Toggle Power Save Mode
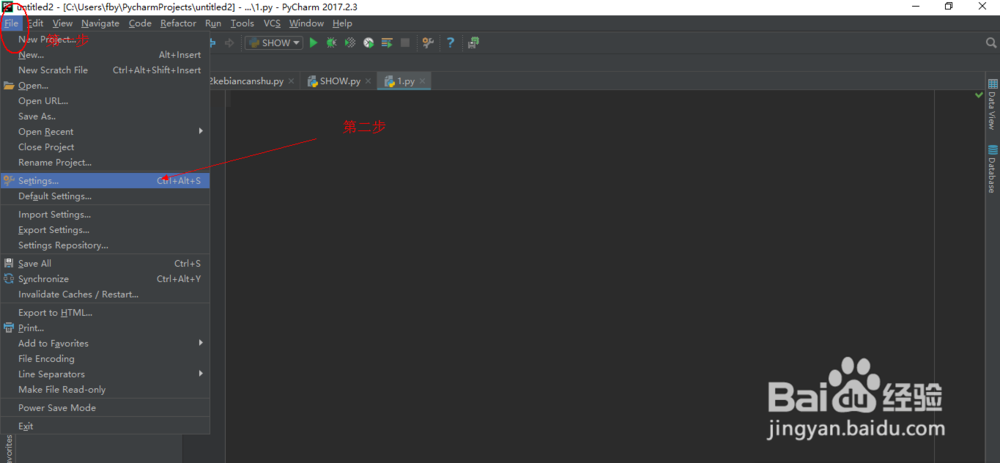 [x=105, y=408]
